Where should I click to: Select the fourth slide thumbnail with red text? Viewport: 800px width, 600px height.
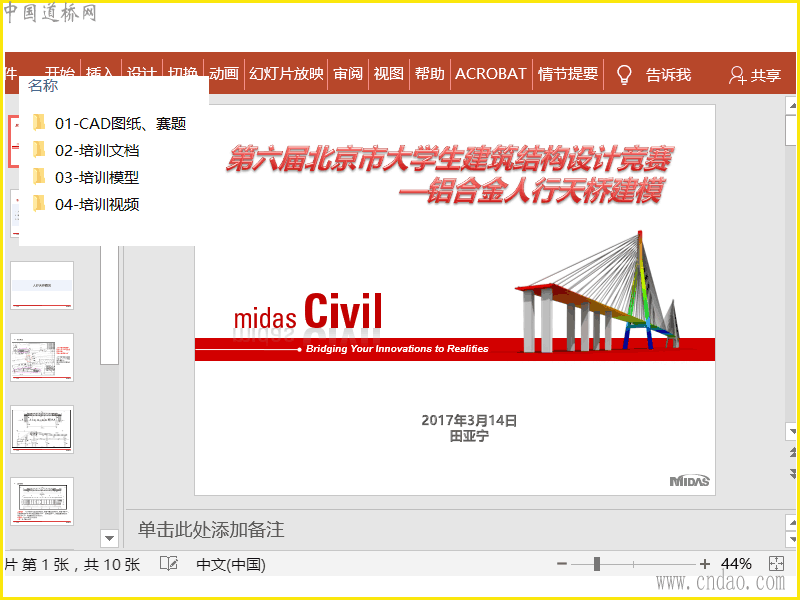coord(42,357)
